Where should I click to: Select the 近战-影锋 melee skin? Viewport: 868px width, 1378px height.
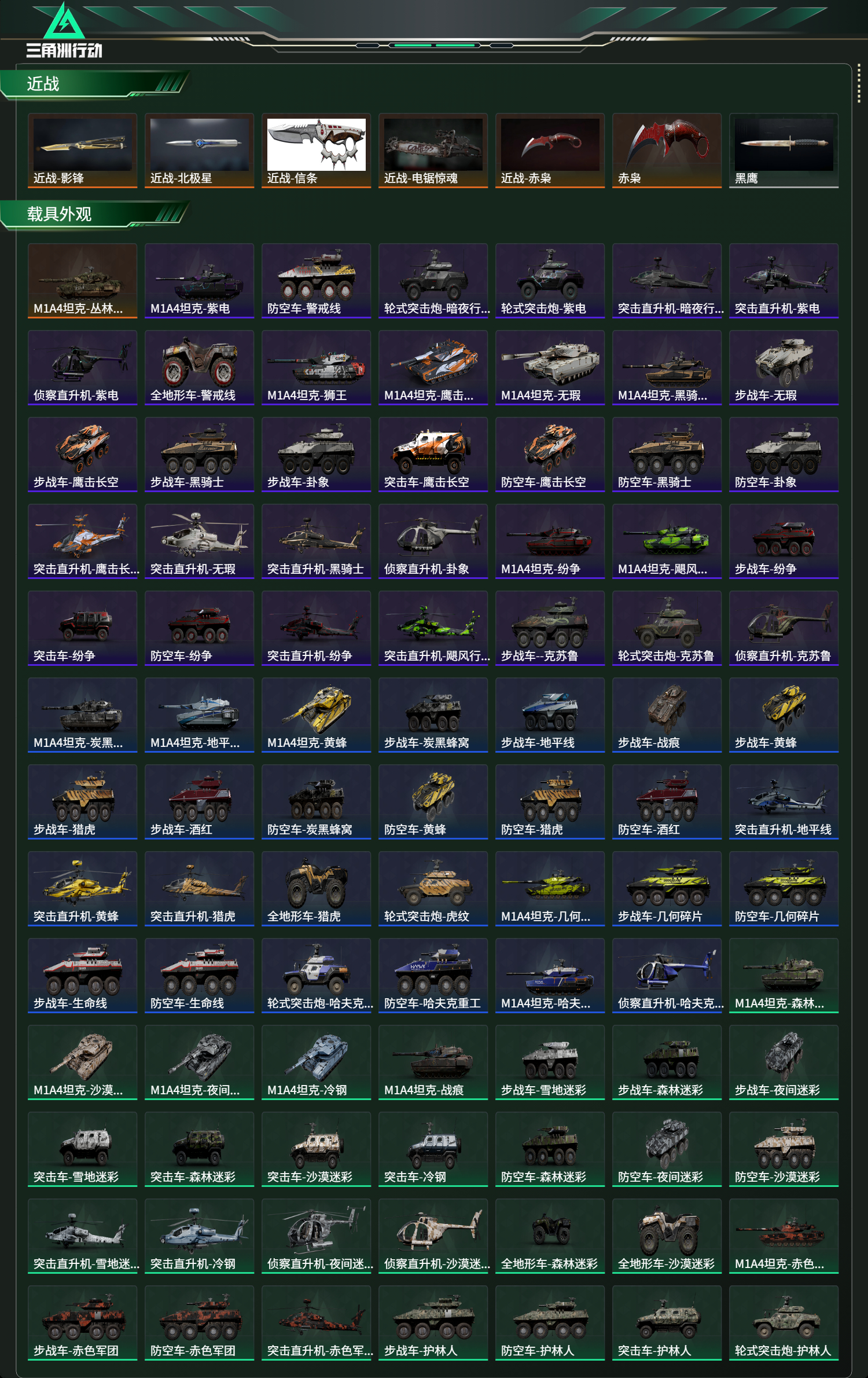pyautogui.click(x=83, y=151)
